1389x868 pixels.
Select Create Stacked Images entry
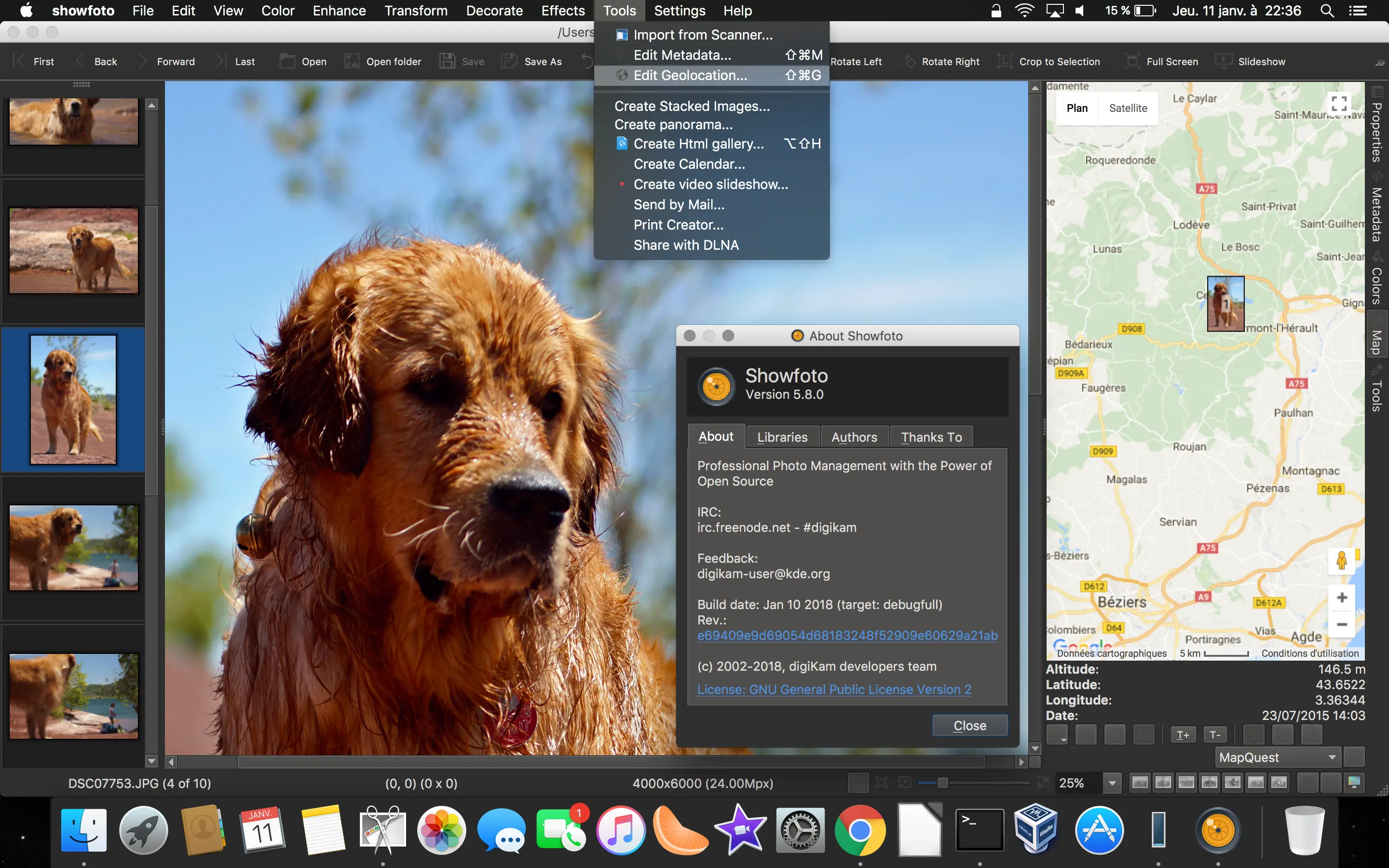click(x=712, y=106)
